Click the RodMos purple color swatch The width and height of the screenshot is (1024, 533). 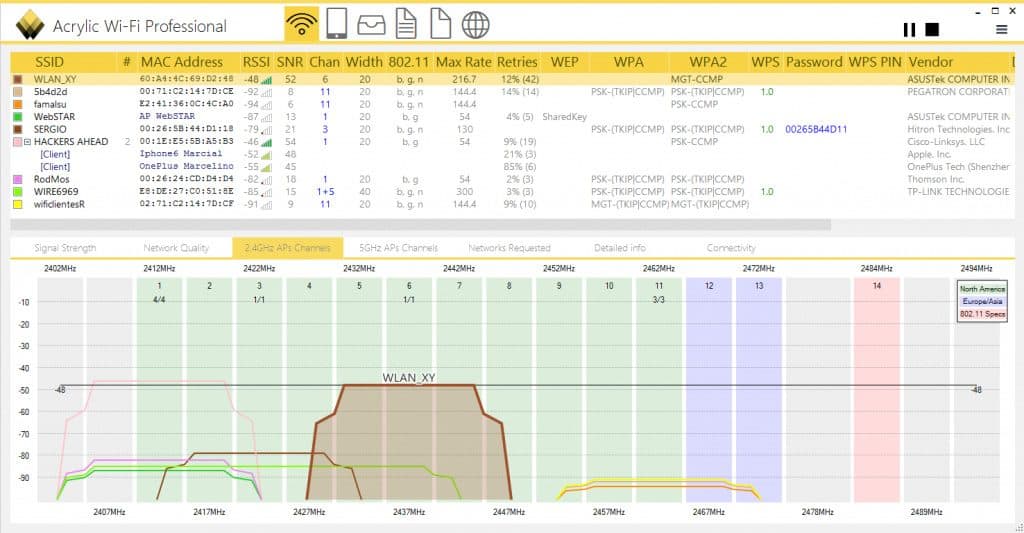point(18,179)
